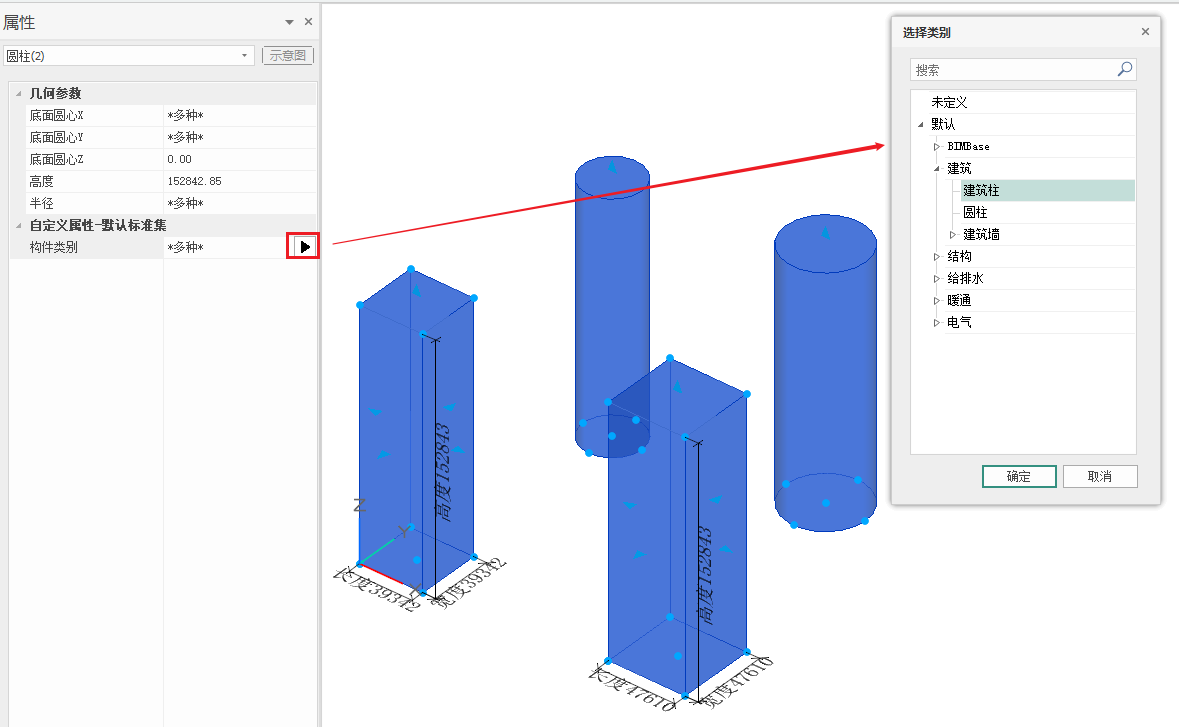Open the 属性 panel options arrow
The image size is (1179, 727).
(x=289, y=22)
